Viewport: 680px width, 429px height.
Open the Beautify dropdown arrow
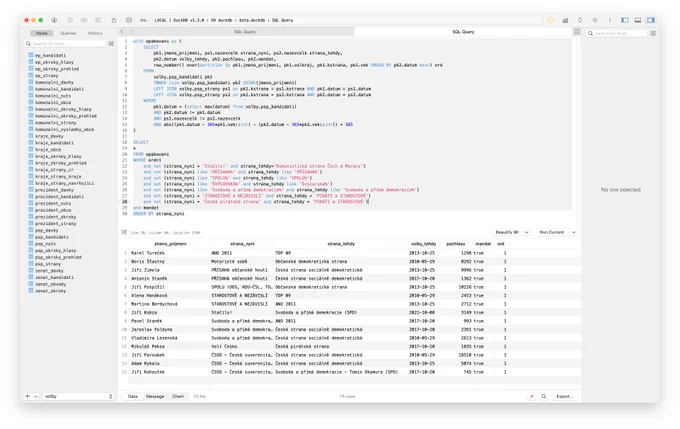527,233
